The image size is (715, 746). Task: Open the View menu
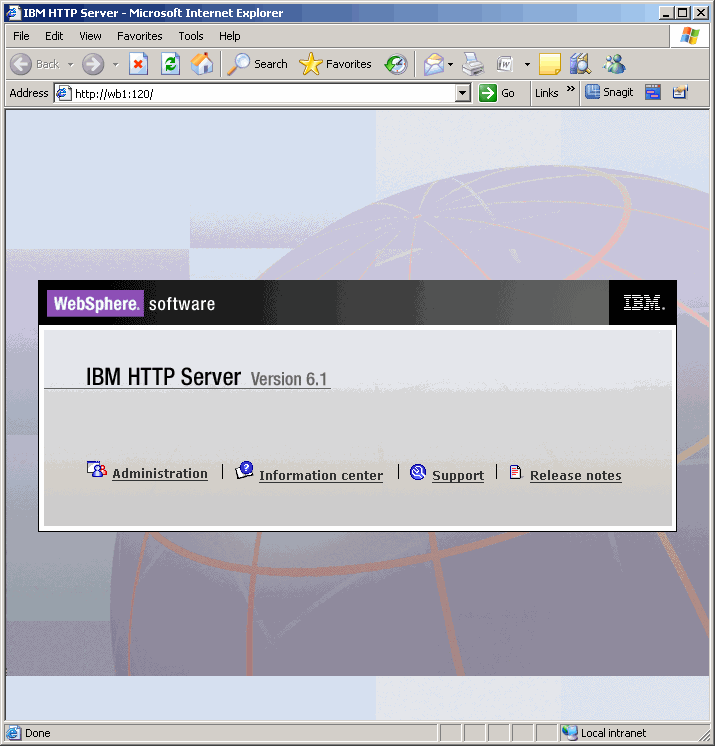pyautogui.click(x=90, y=36)
